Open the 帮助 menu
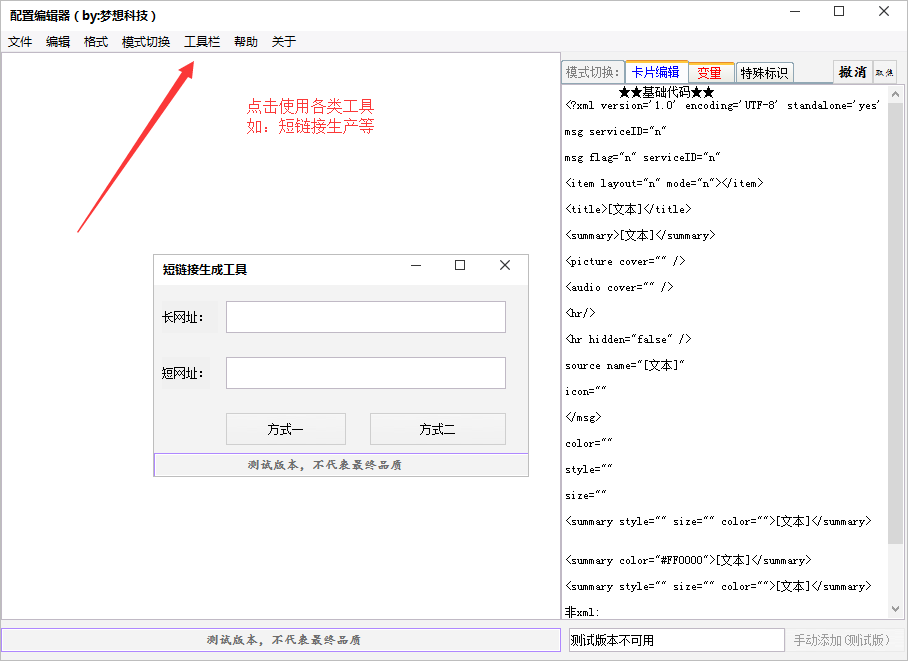This screenshot has height=661, width=908. click(x=245, y=41)
